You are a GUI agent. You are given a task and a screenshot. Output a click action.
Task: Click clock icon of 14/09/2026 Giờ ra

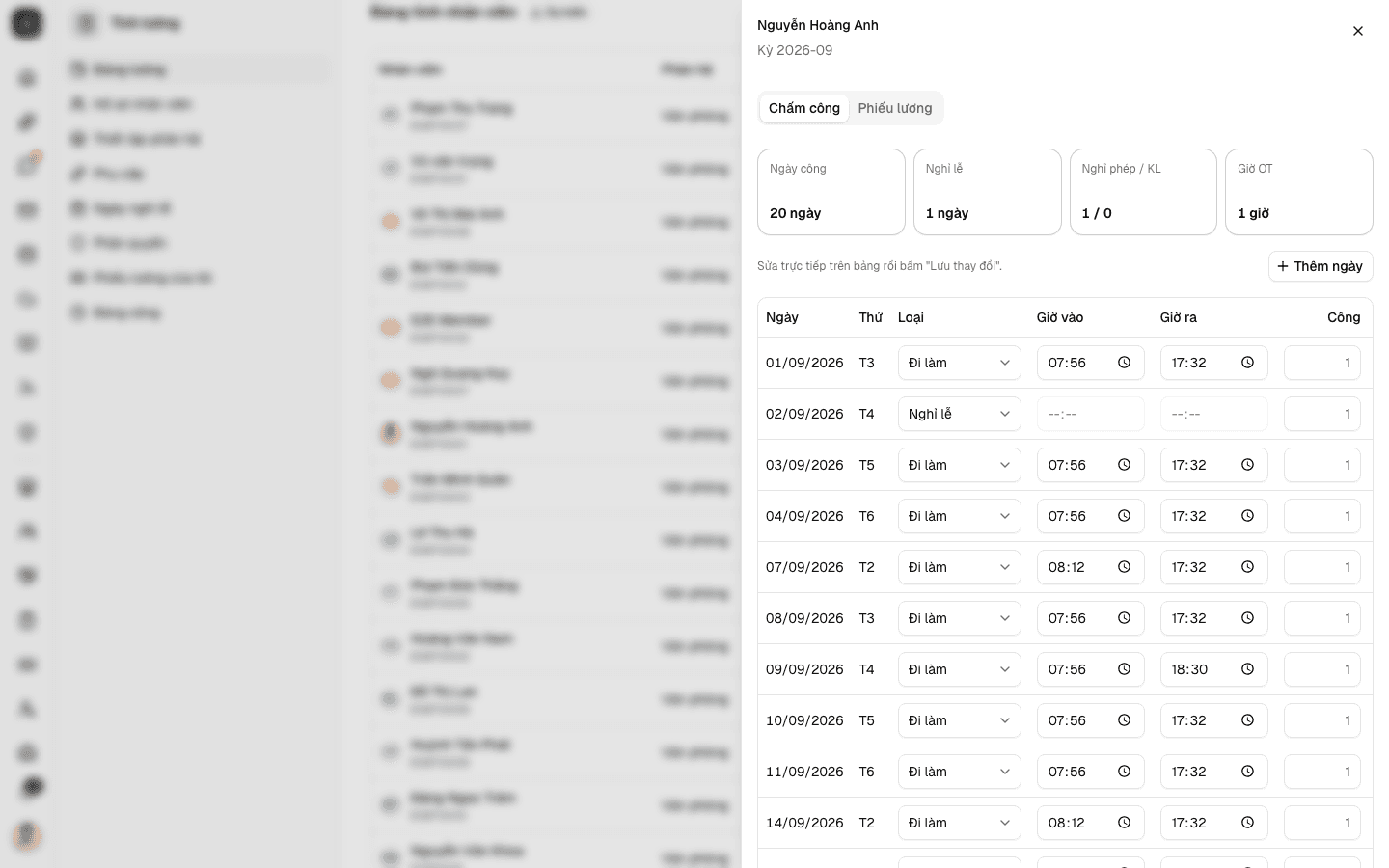pos(1247,823)
